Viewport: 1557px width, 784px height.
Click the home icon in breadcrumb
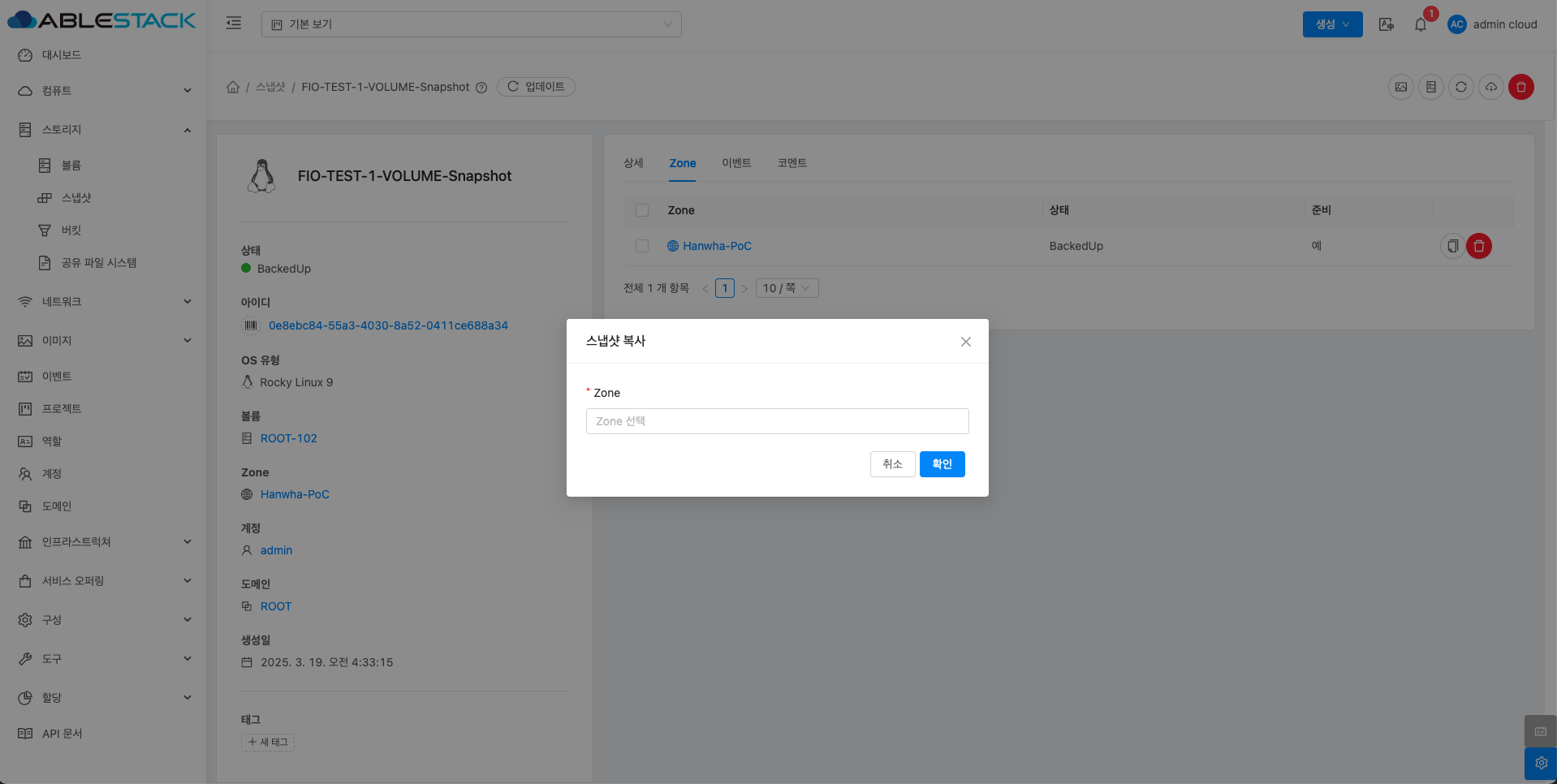pos(233,87)
